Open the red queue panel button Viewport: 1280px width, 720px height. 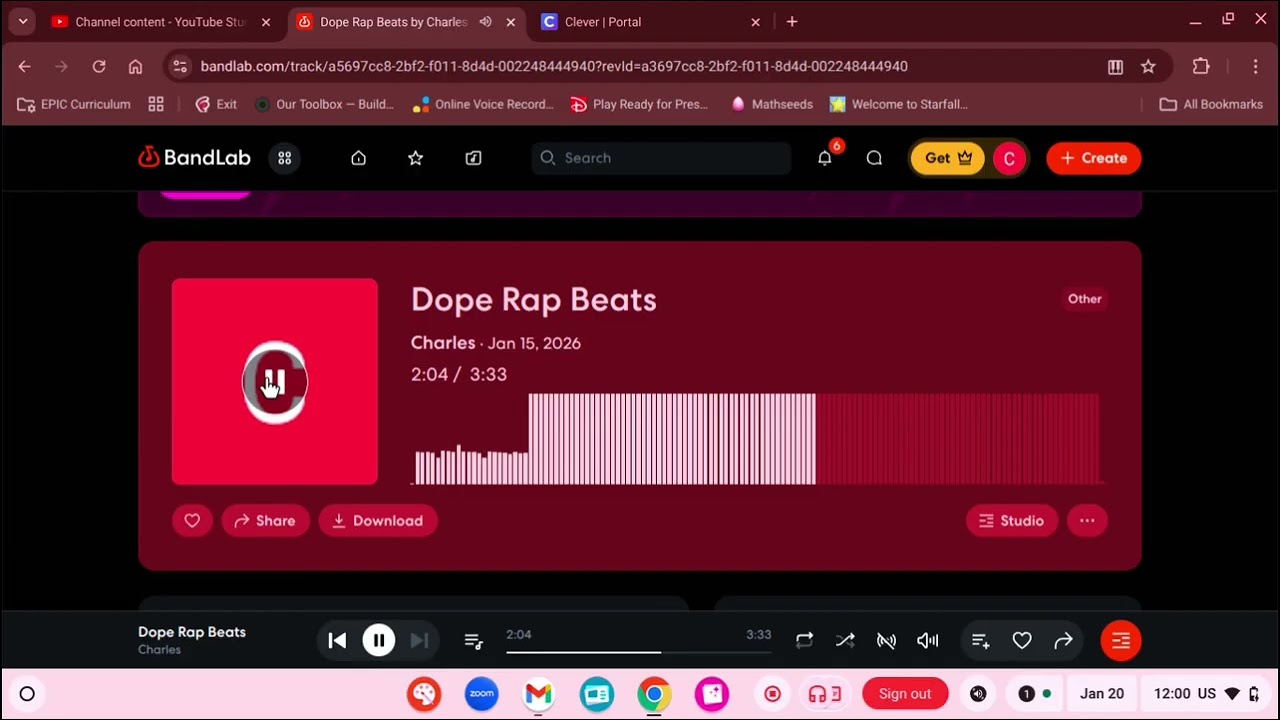point(1121,641)
